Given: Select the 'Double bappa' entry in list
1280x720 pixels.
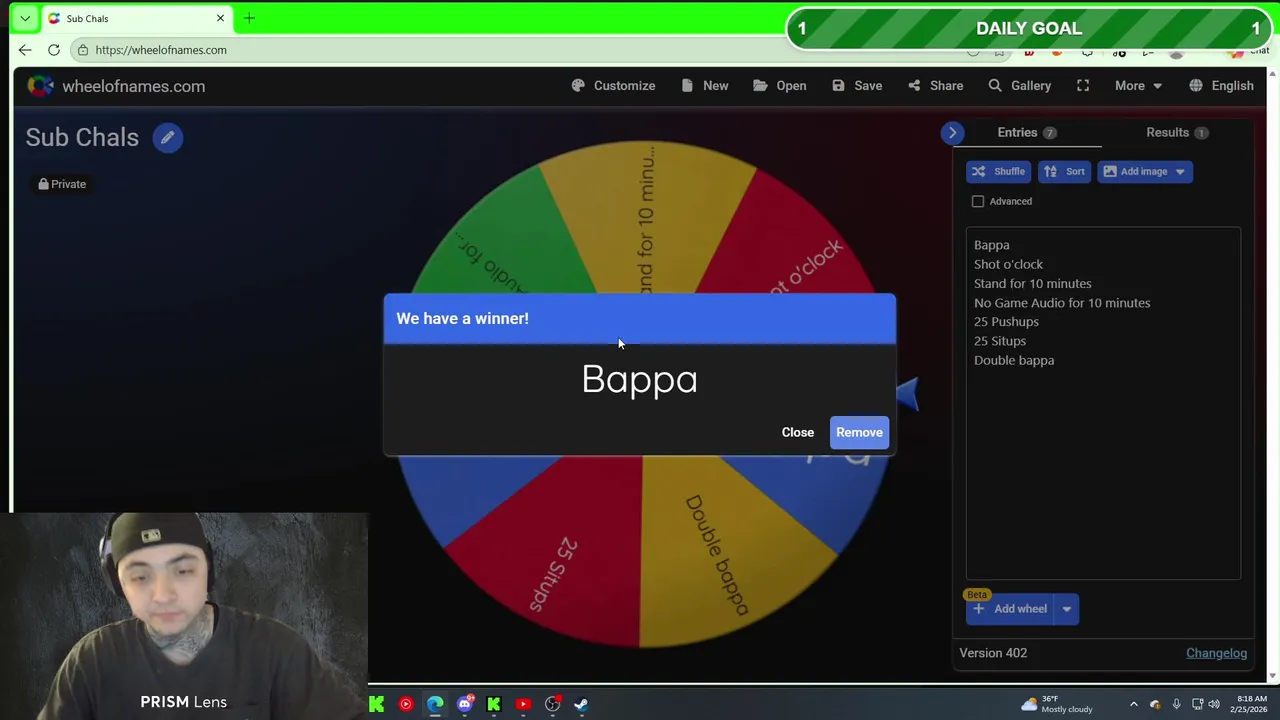Looking at the screenshot, I should [x=1014, y=360].
